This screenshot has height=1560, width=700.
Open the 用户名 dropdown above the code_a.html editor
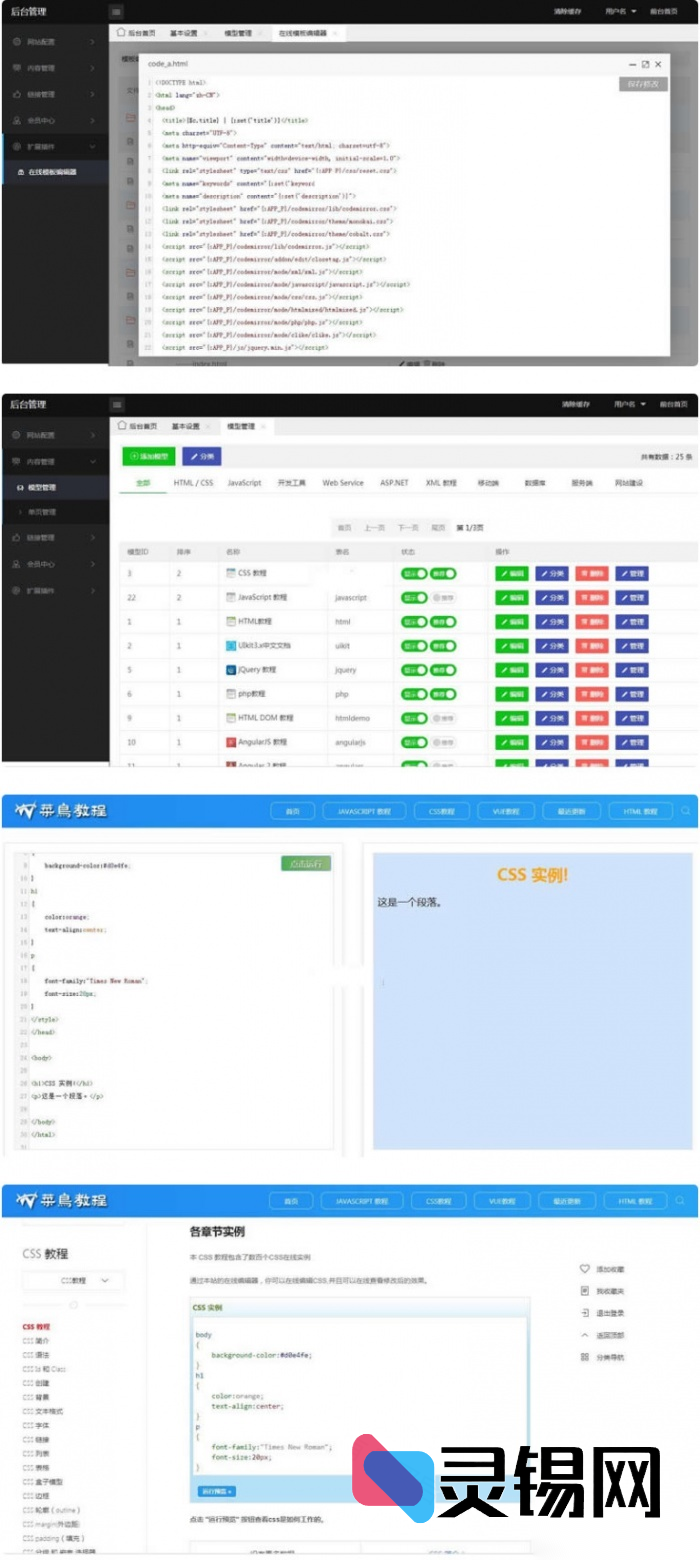coord(620,12)
